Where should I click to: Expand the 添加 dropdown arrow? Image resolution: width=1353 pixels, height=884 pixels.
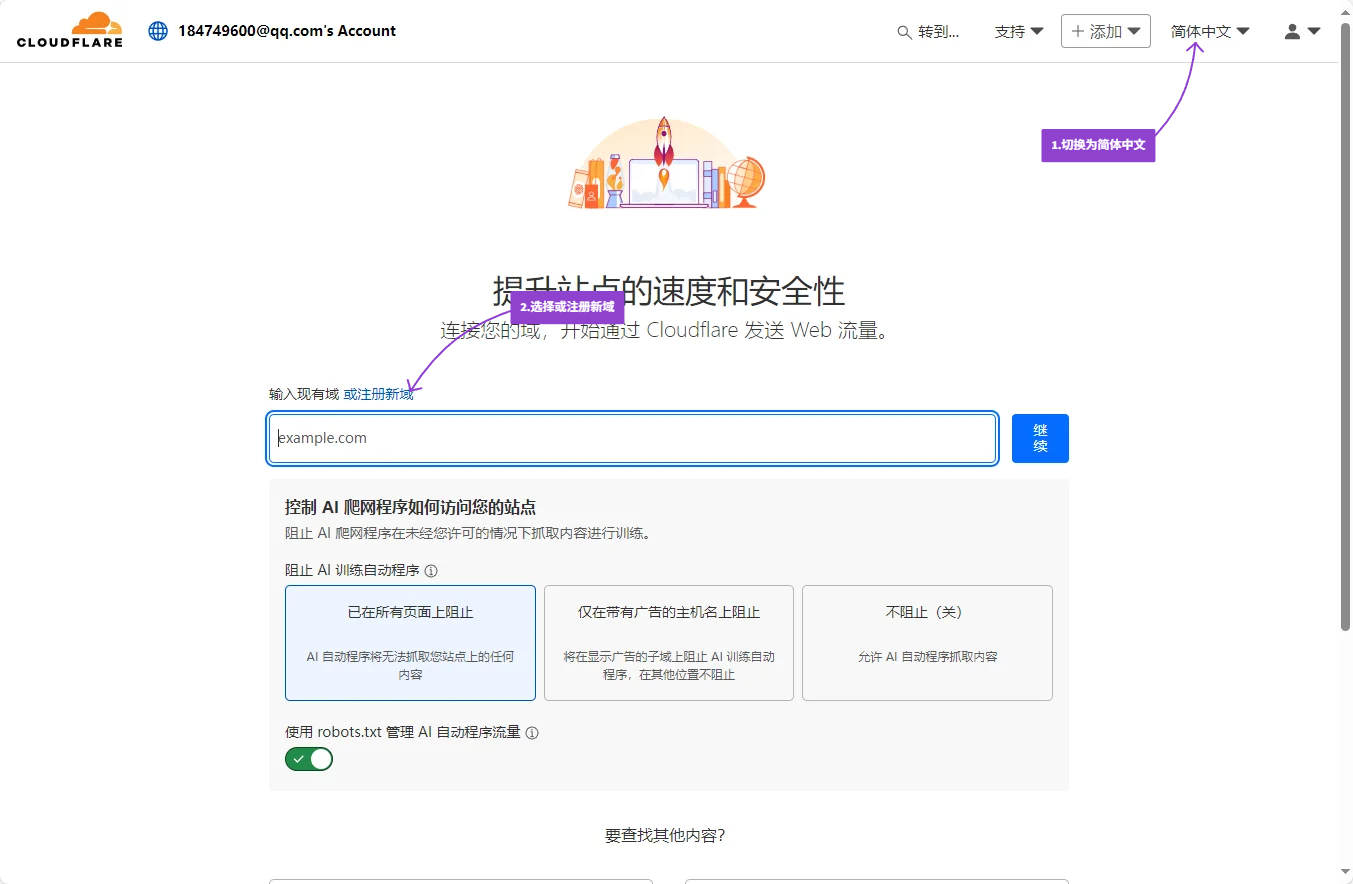point(1134,31)
